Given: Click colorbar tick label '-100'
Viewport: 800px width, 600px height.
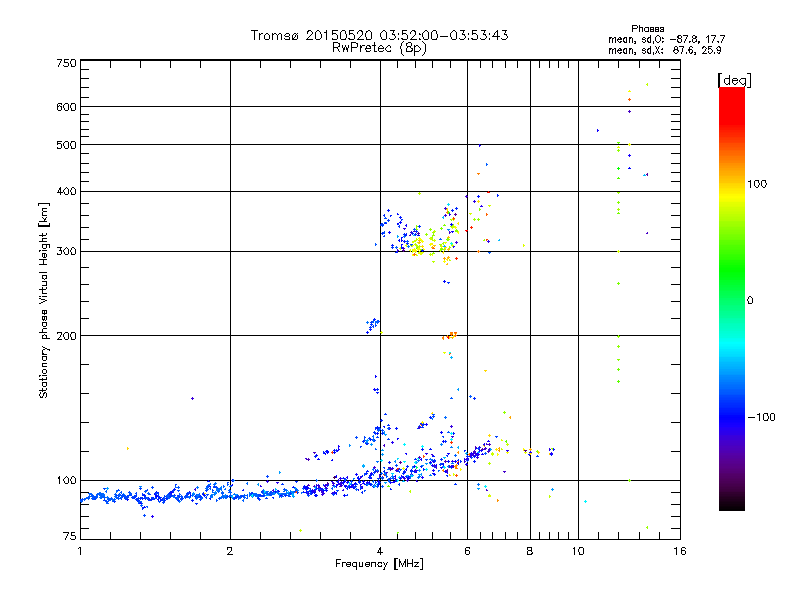Looking at the screenshot, I should pyautogui.click(x=761, y=417).
